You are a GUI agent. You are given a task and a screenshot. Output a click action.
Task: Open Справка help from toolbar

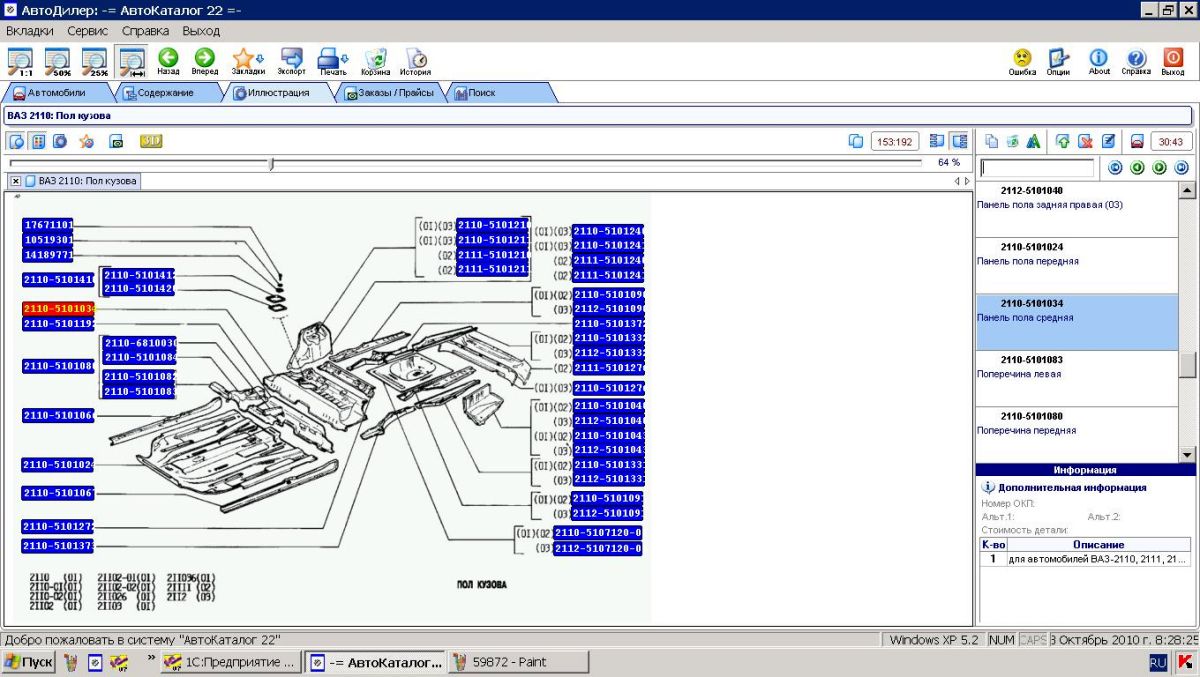pos(1136,61)
